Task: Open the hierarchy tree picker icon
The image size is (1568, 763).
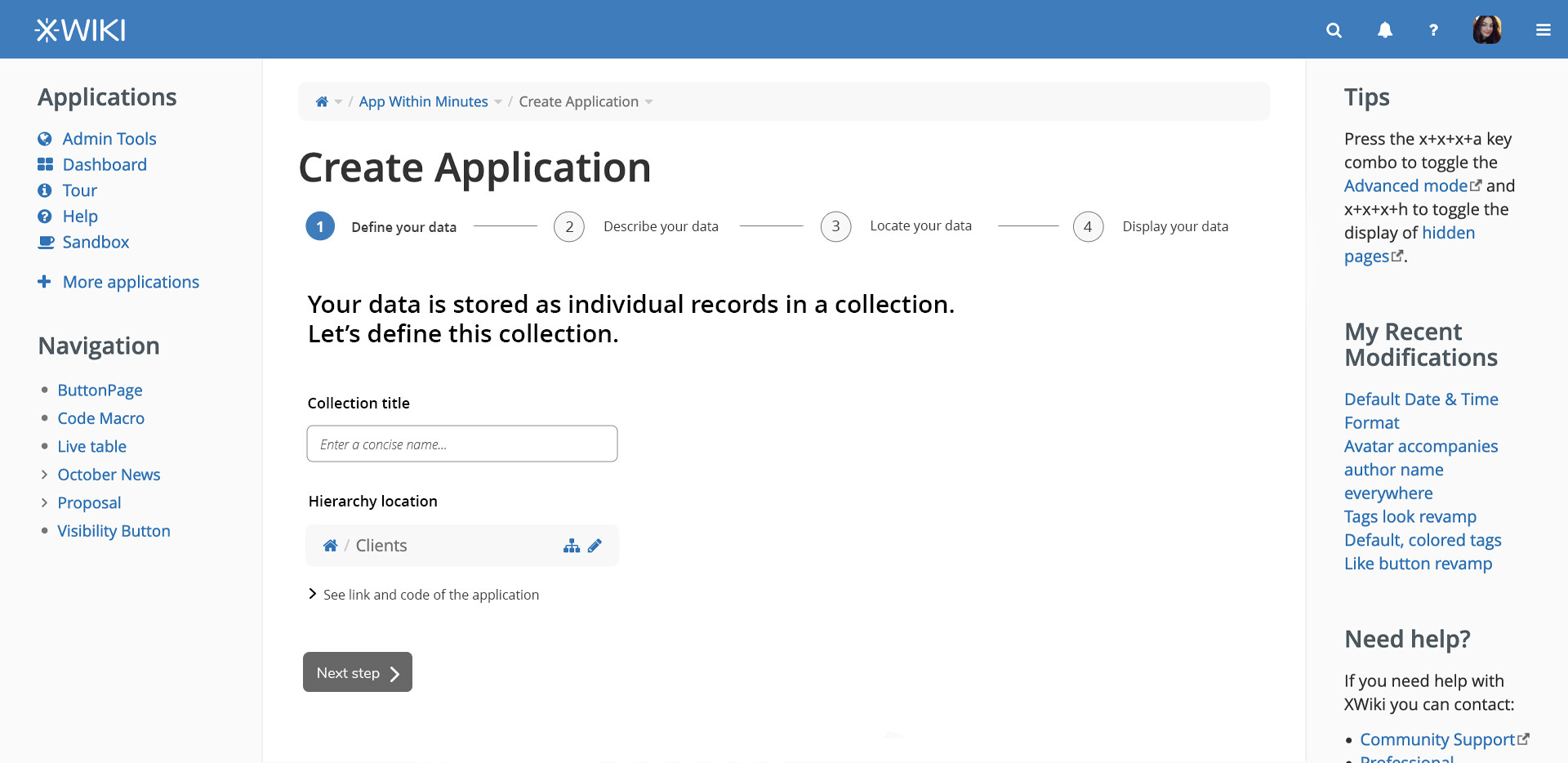Action: [572, 546]
